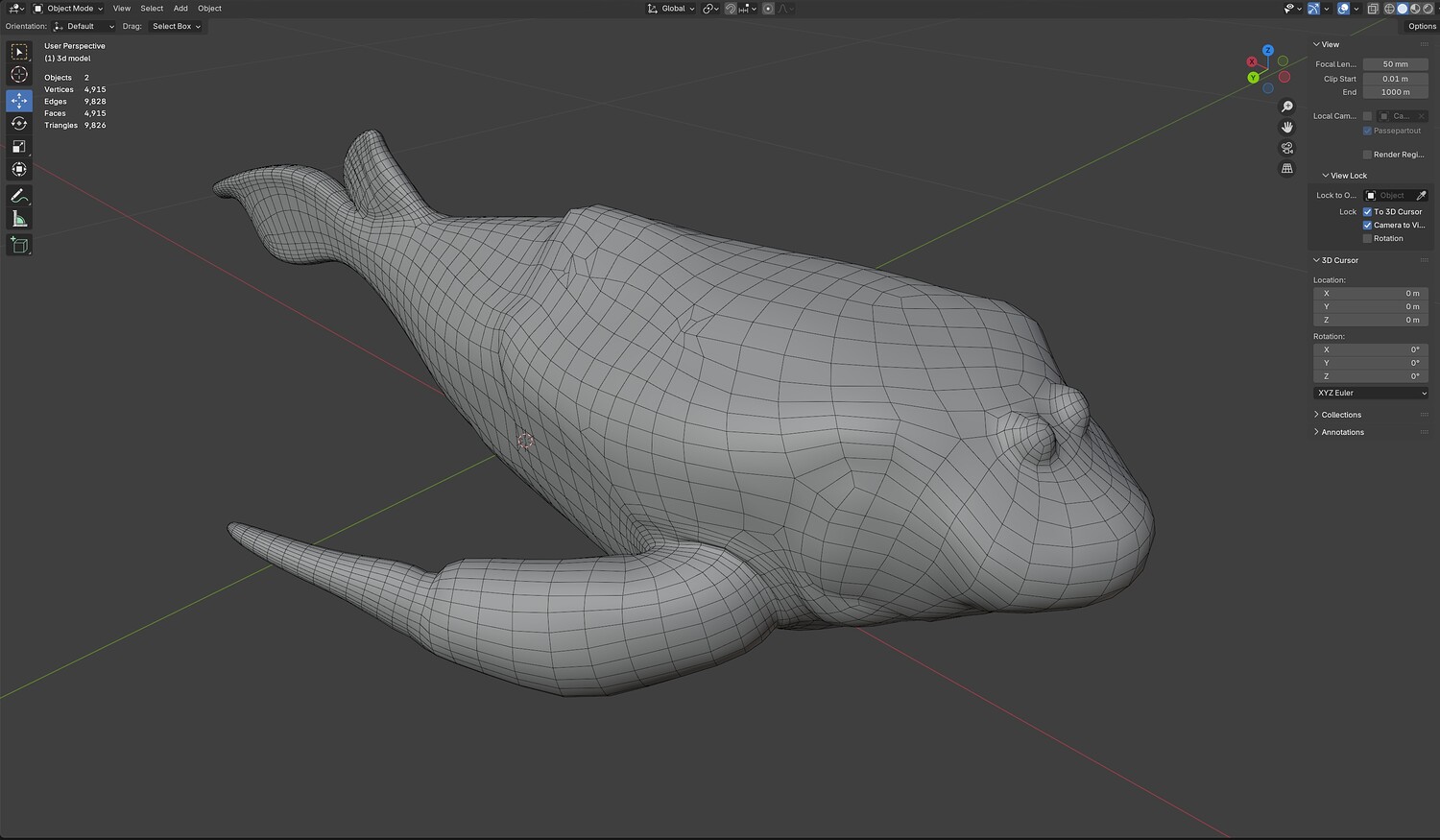Click the 3D Cursor Location X field
Screen dimensions: 1440x840
click(x=1371, y=294)
